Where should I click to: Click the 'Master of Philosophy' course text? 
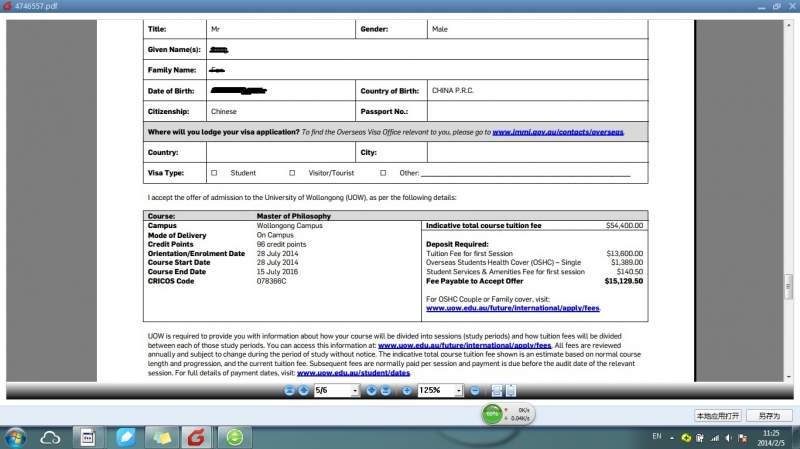click(293, 216)
